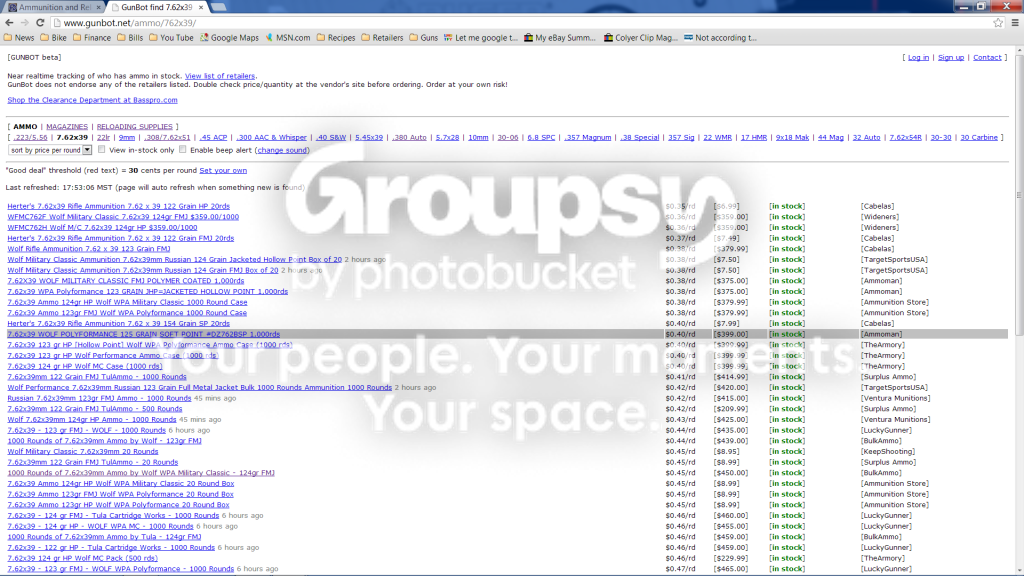This screenshot has width=1024, height=576.
Task: Click the address bar URL field
Action: point(522,23)
